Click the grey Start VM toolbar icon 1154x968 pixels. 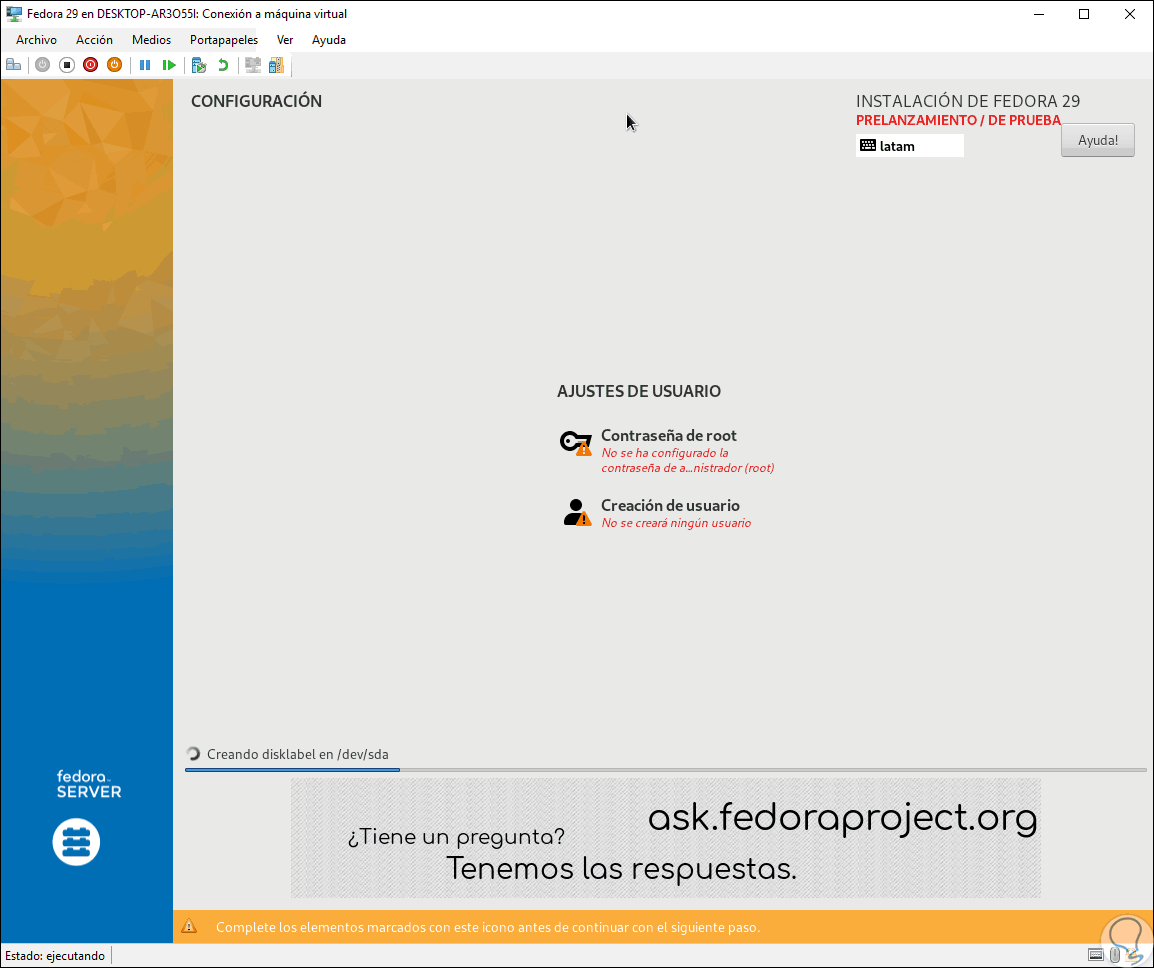[43, 65]
